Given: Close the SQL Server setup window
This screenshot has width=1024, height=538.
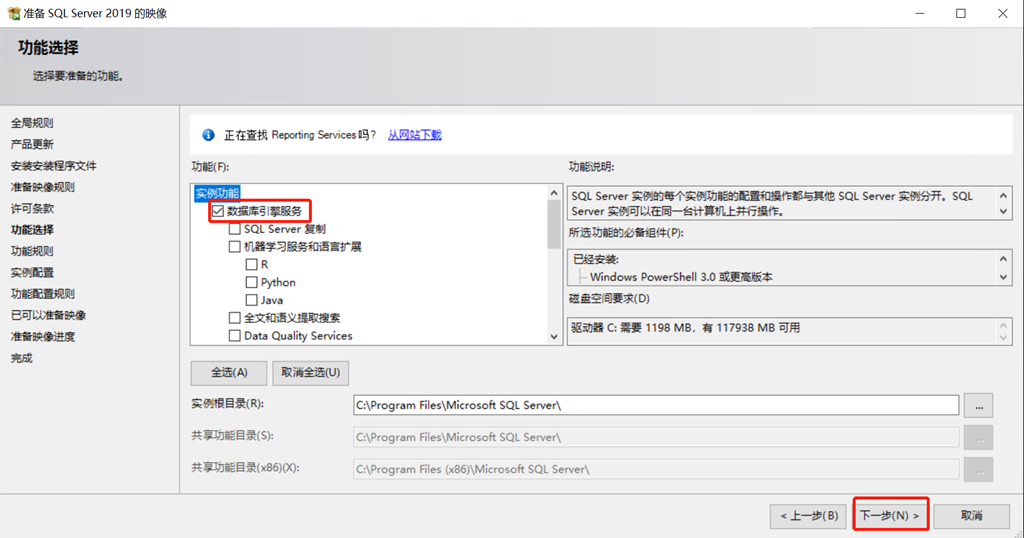Looking at the screenshot, I should (x=1002, y=13).
